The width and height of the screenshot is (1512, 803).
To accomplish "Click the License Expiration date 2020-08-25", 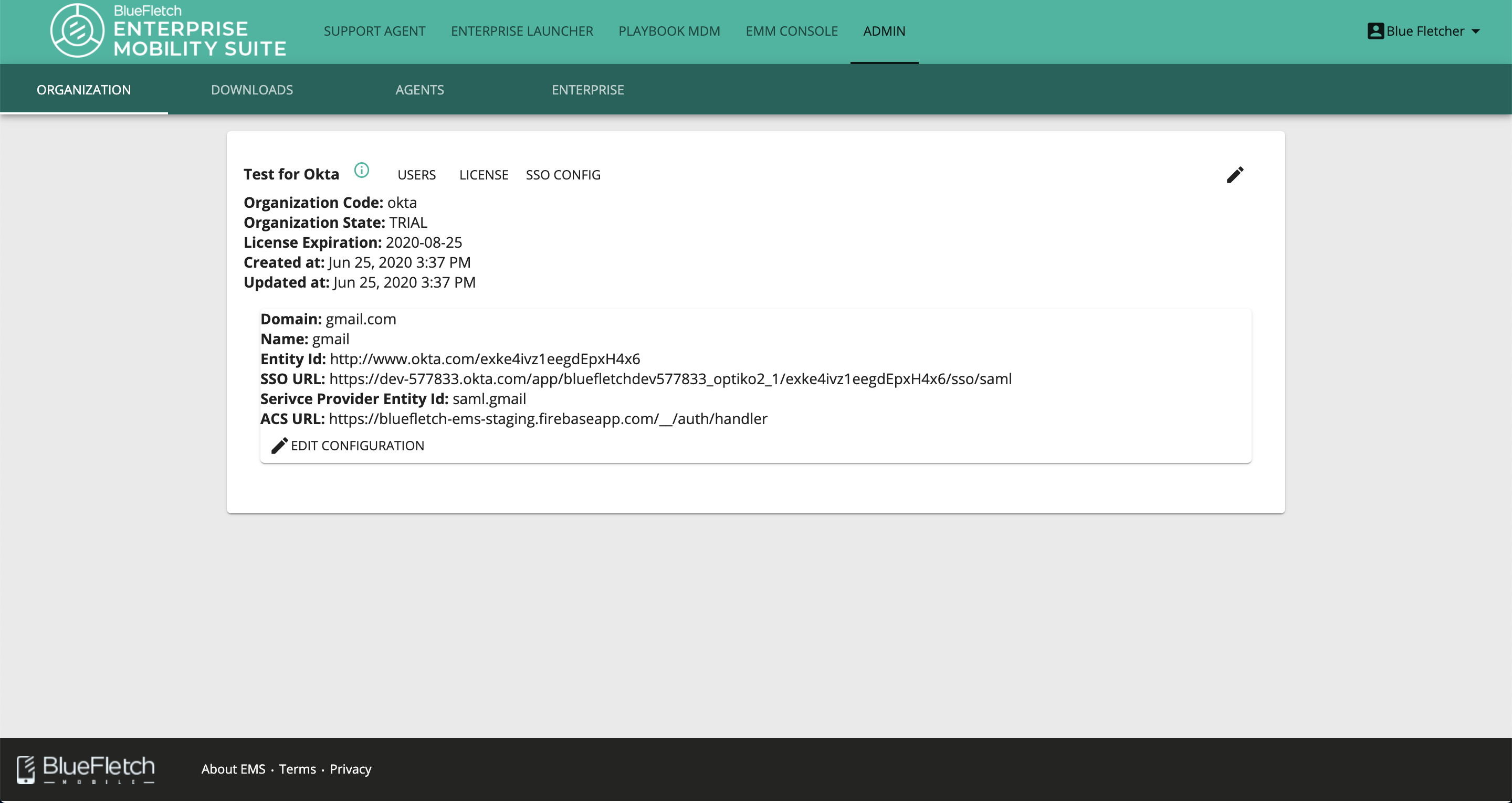I will click(x=424, y=242).
